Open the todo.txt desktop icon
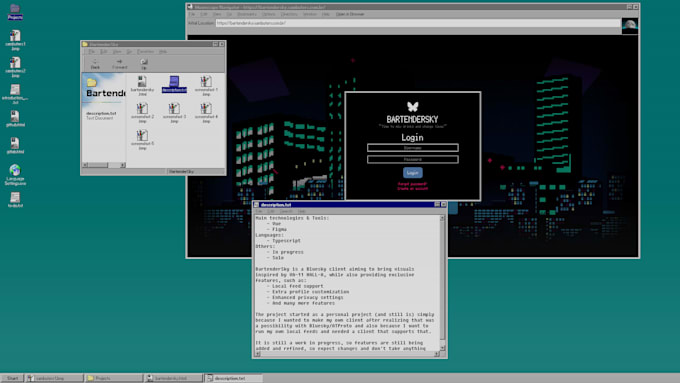Viewport: 680px width, 383px height. (x=15, y=200)
